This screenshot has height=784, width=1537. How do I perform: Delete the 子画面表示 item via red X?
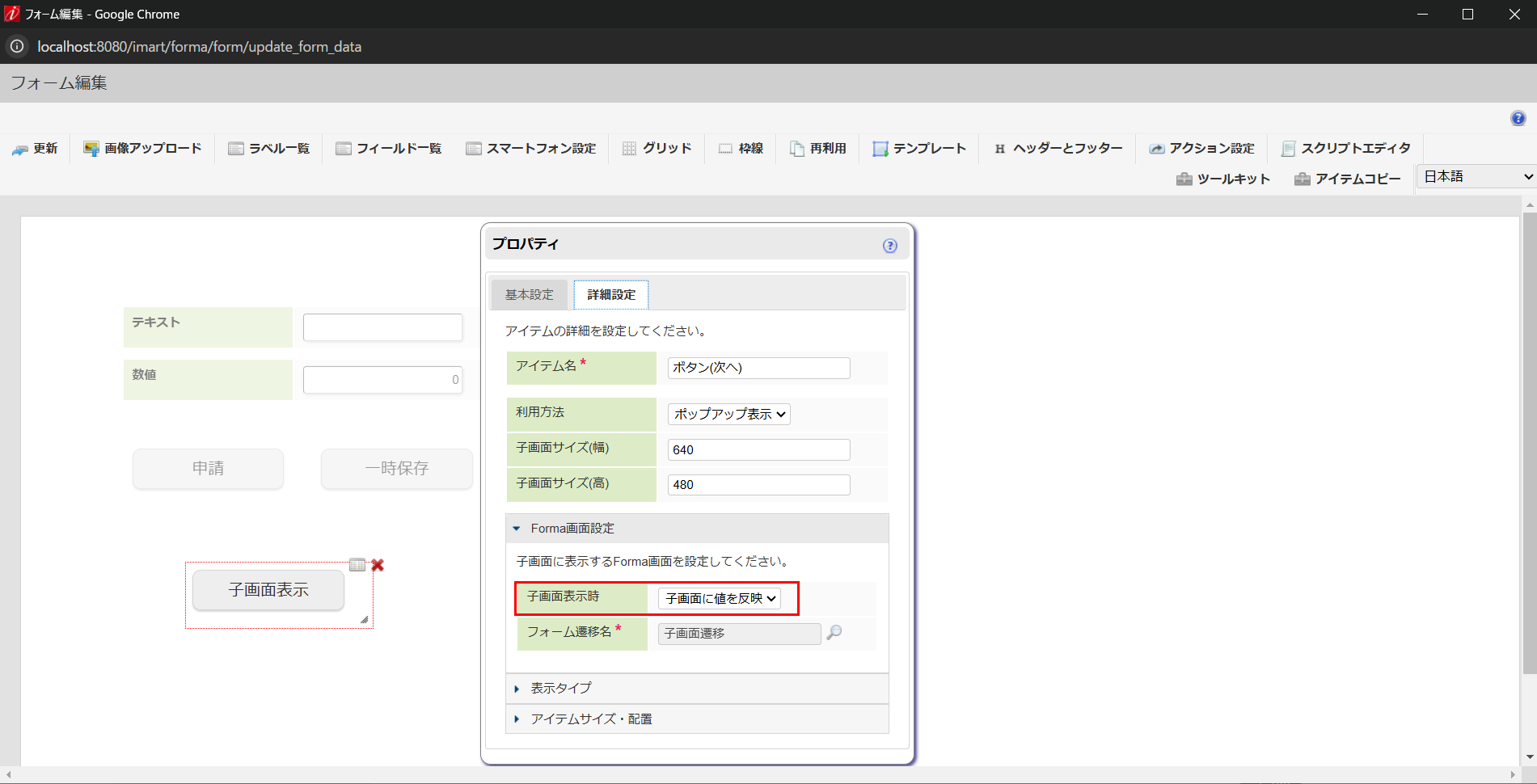(x=377, y=566)
